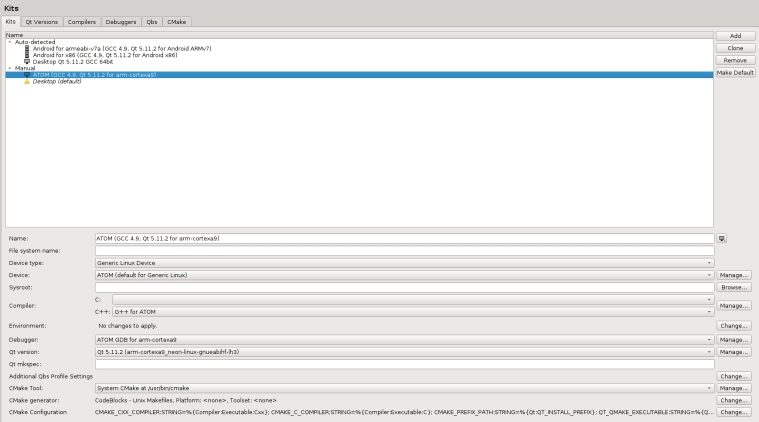Open the Qt version dropdown
Image resolution: width=759 pixels, height=422 pixels.
403,352
